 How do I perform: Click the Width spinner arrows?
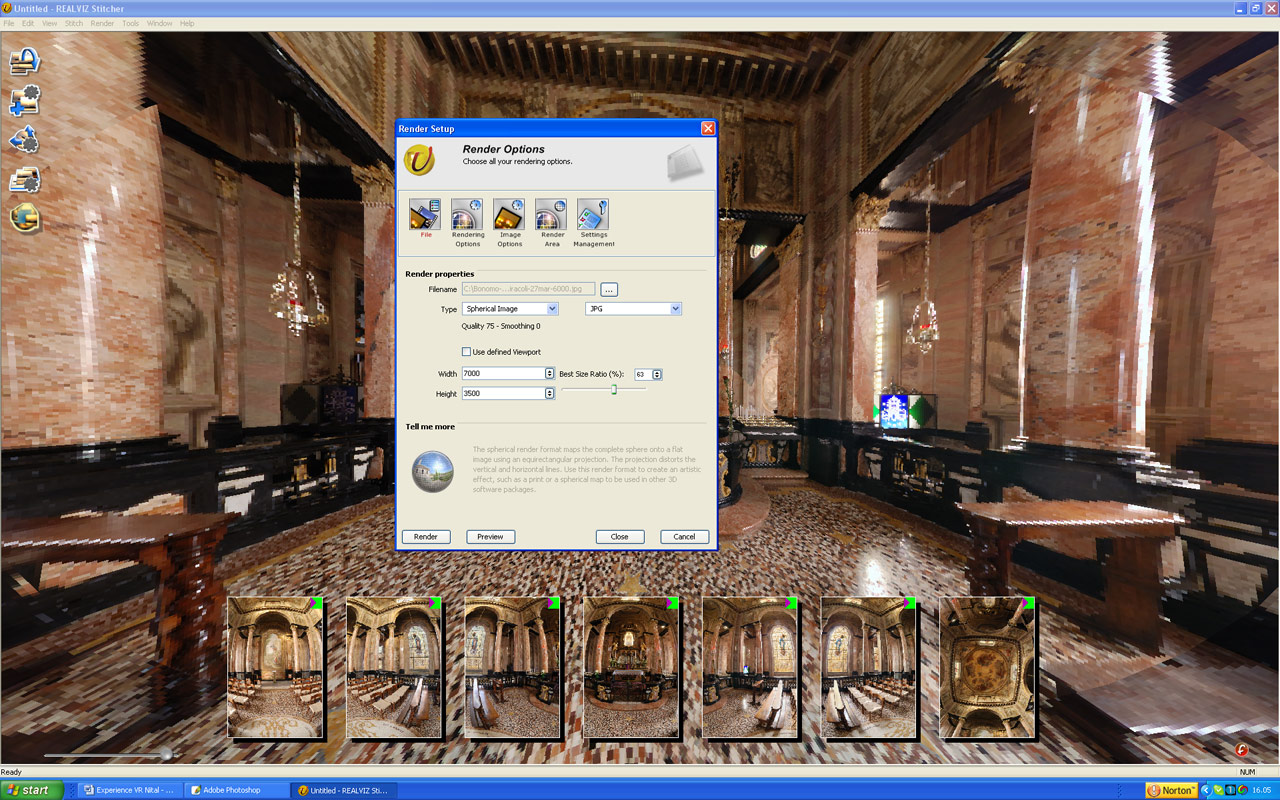click(x=549, y=374)
